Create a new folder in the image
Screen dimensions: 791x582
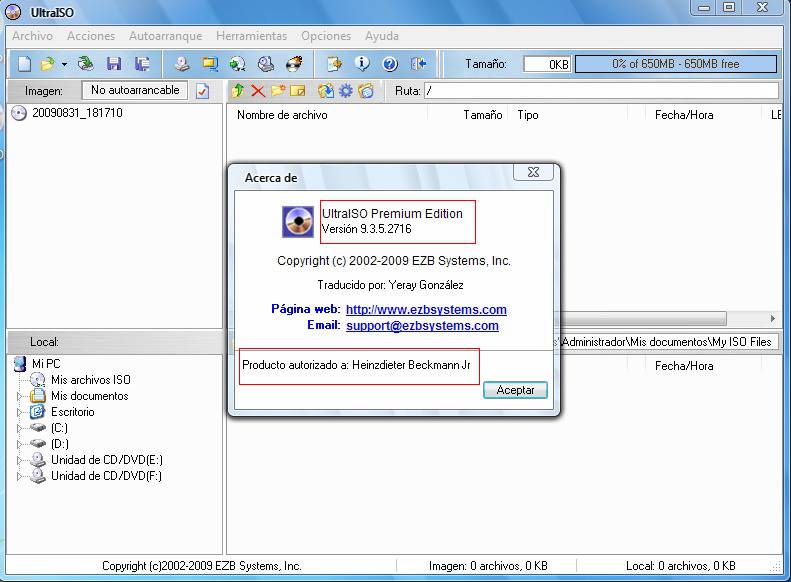tap(278, 91)
